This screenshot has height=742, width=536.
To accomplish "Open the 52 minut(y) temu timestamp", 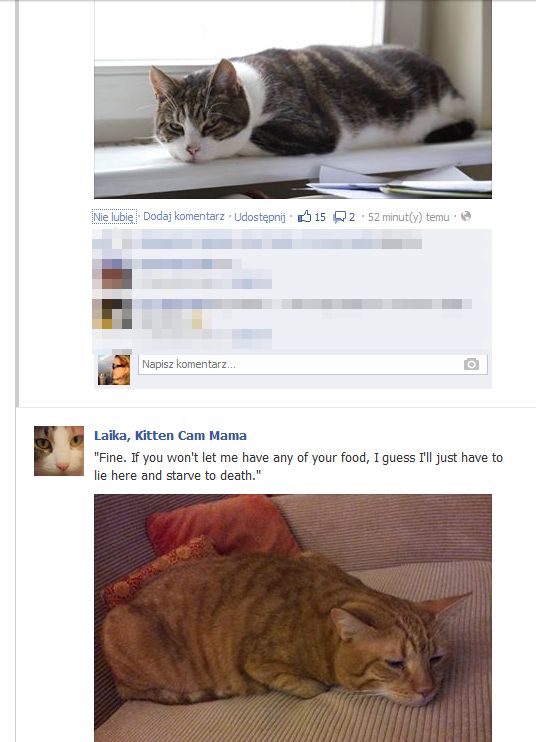I will coord(408,217).
